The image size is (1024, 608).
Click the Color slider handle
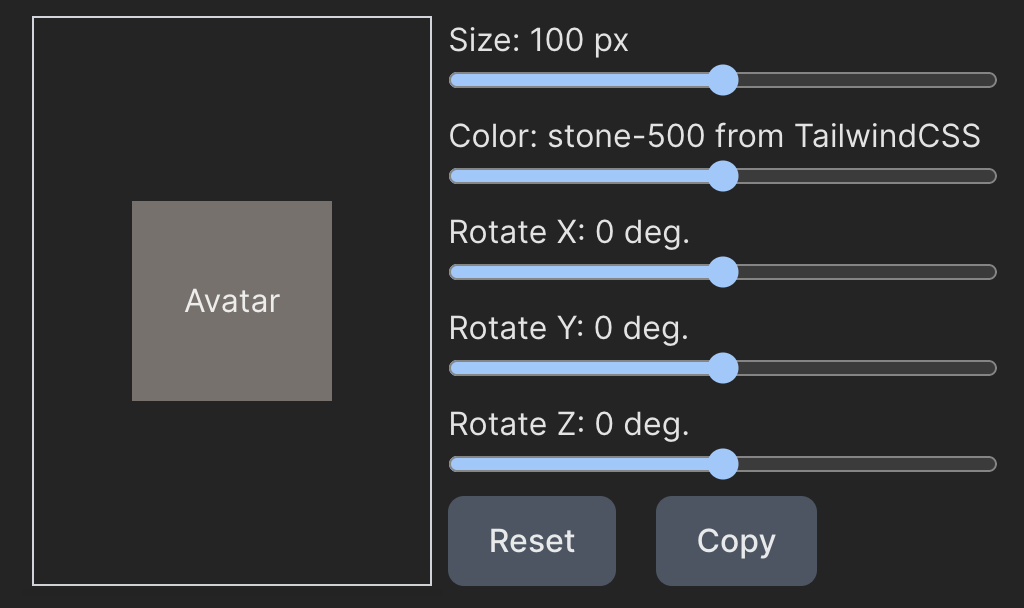coord(722,176)
